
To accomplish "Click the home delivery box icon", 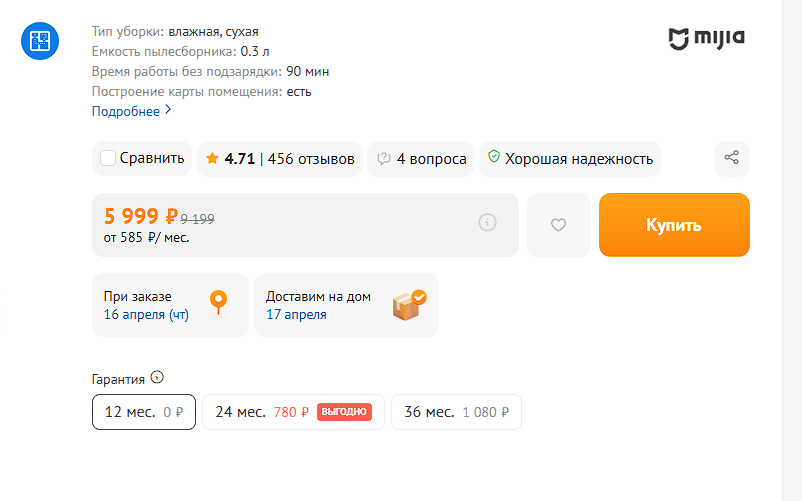I will tap(409, 304).
